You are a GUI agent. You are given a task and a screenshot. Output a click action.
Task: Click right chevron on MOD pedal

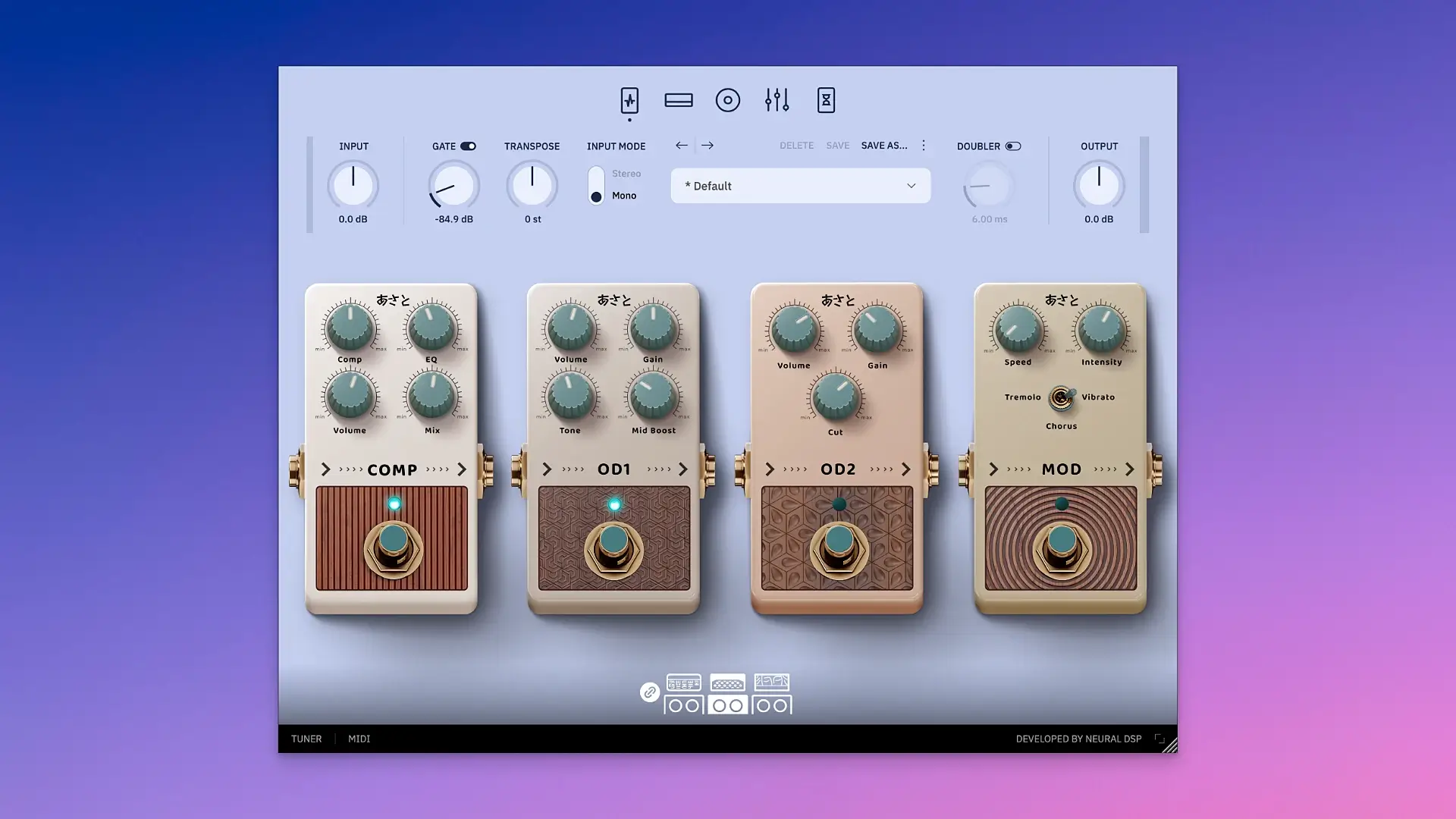pos(1130,469)
